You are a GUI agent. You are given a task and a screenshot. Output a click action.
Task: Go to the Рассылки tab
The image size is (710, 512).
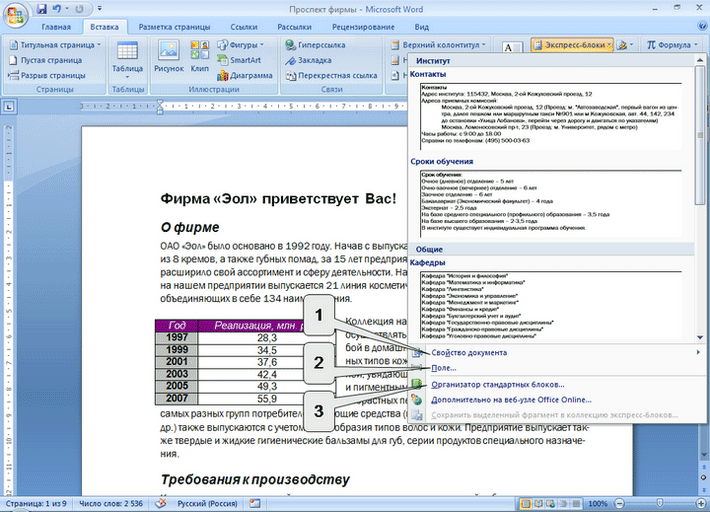click(x=294, y=27)
